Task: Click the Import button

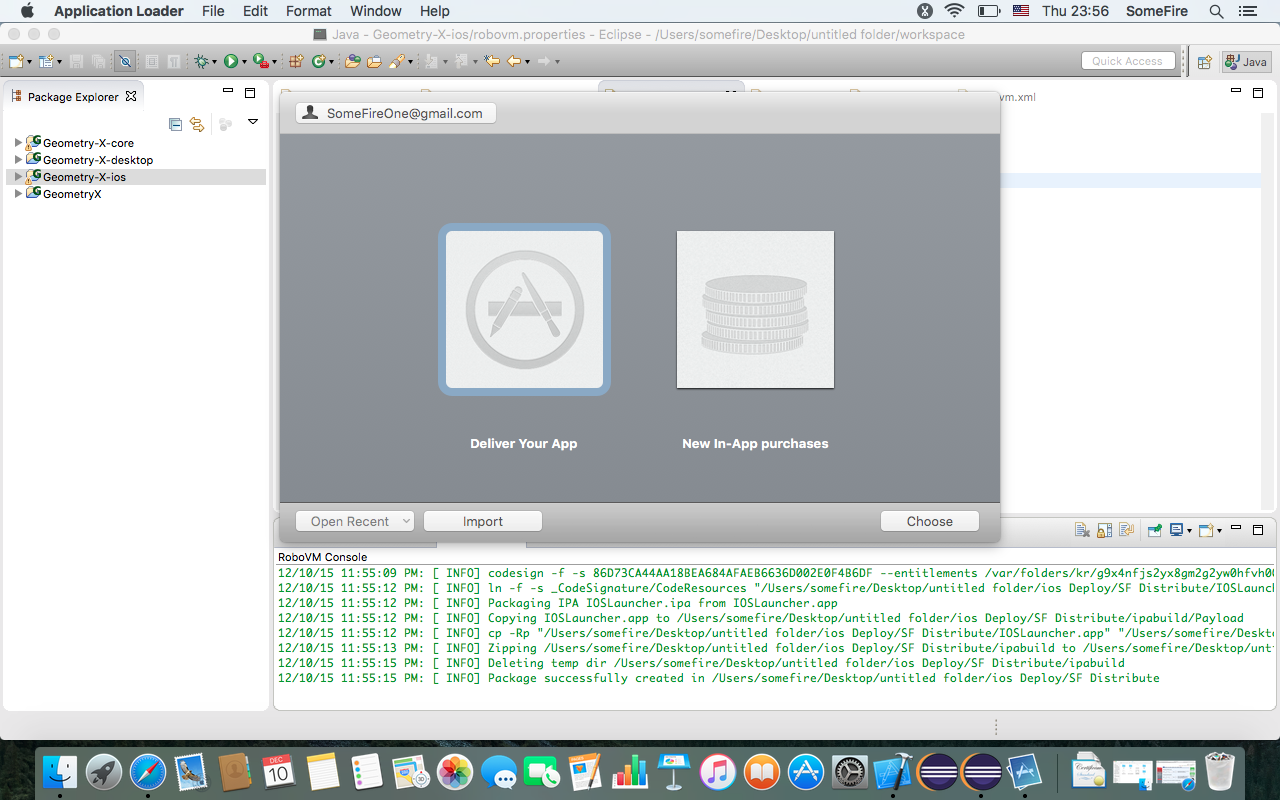Action: [x=483, y=521]
